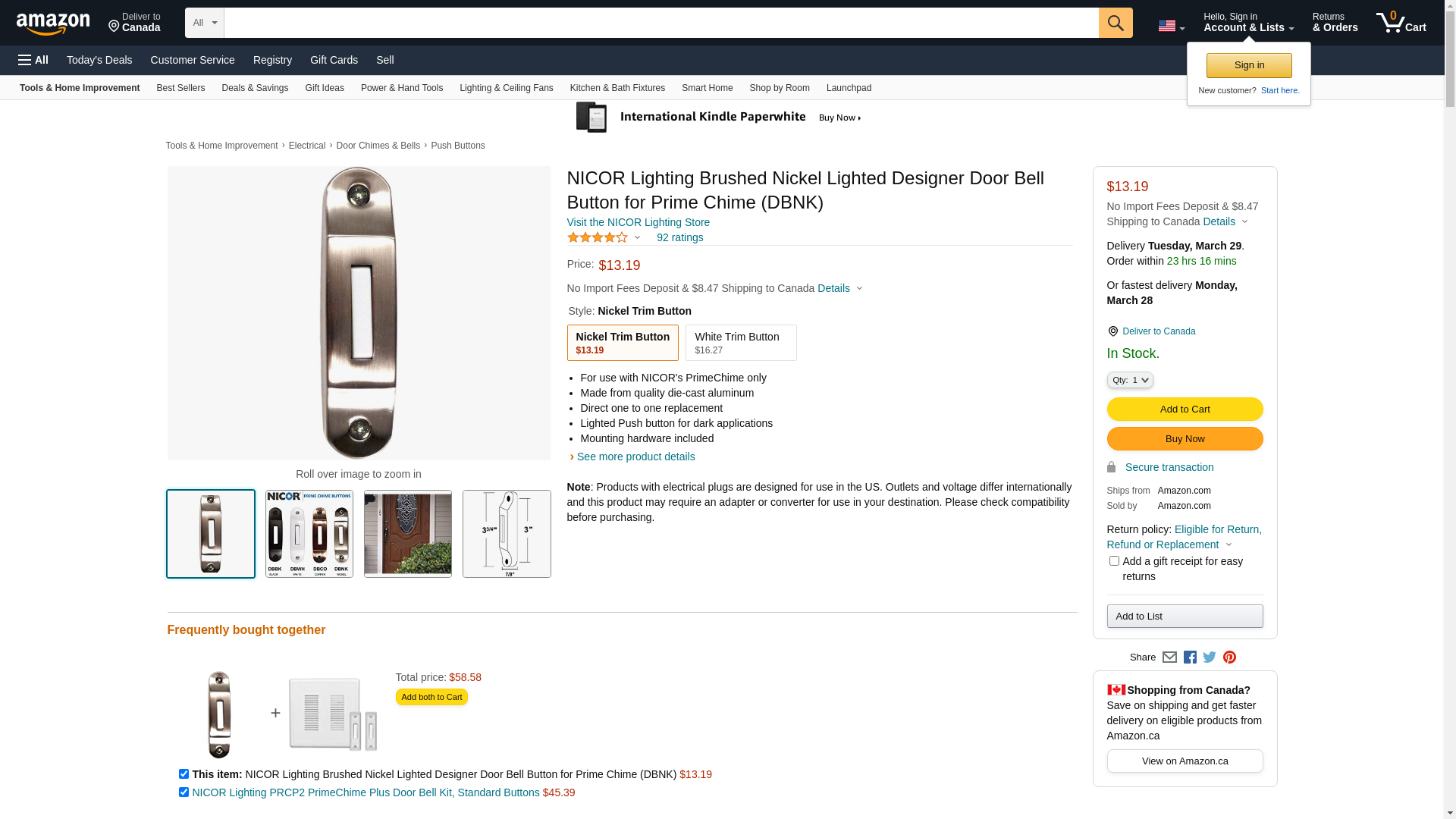The height and width of the screenshot is (819, 1456).
Task: Click the search magnifier button
Action: point(1115,23)
